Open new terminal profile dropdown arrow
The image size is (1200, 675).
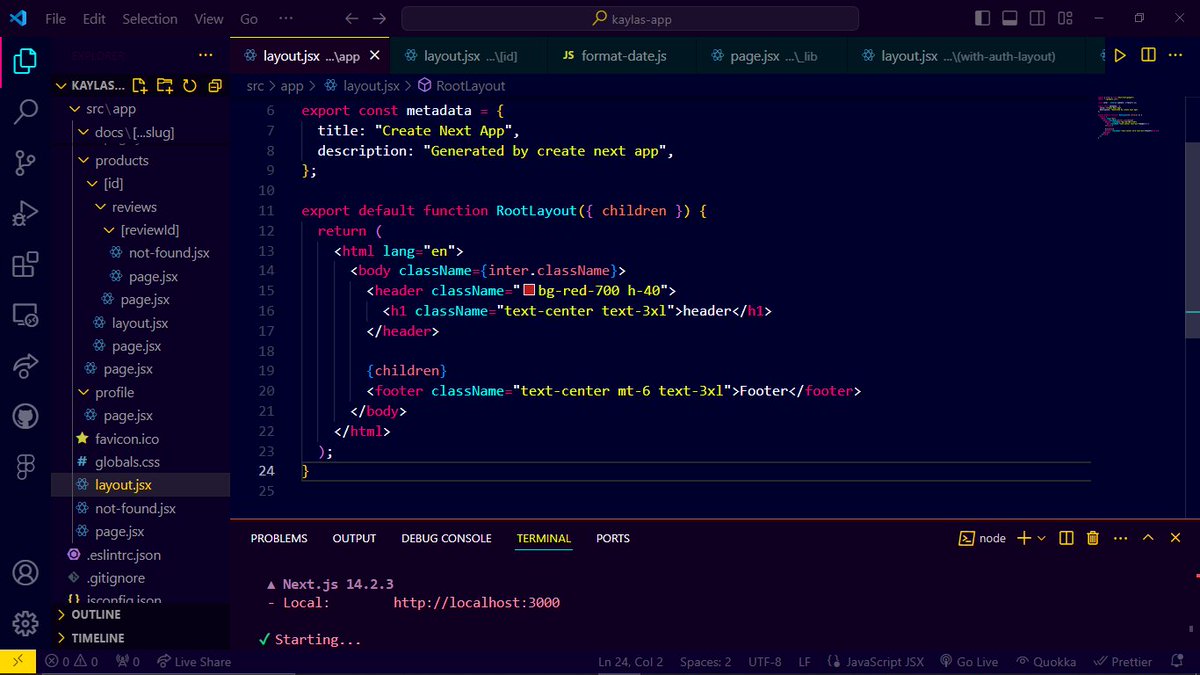tap(1042, 538)
